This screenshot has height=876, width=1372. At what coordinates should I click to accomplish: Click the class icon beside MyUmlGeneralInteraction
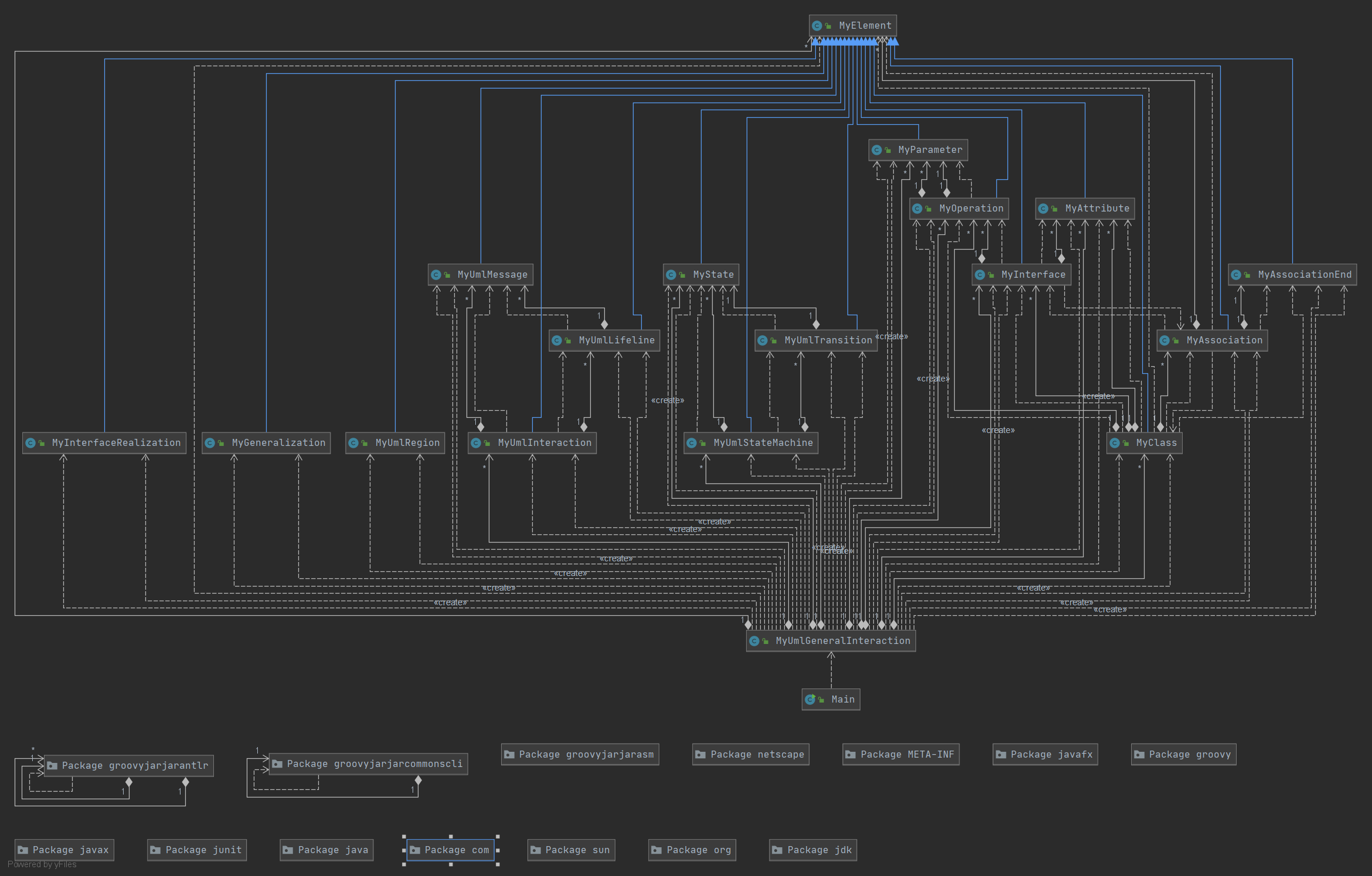[x=754, y=641]
